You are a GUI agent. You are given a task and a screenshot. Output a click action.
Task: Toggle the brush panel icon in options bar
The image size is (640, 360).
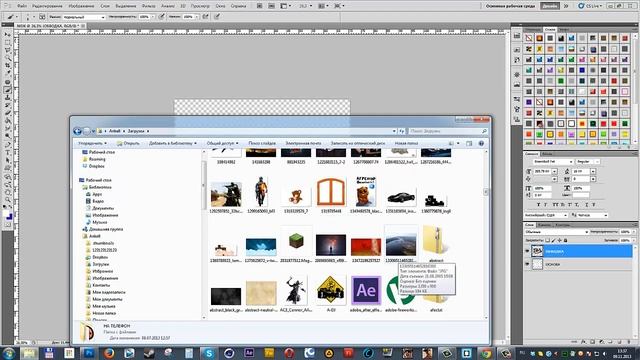click(42, 17)
